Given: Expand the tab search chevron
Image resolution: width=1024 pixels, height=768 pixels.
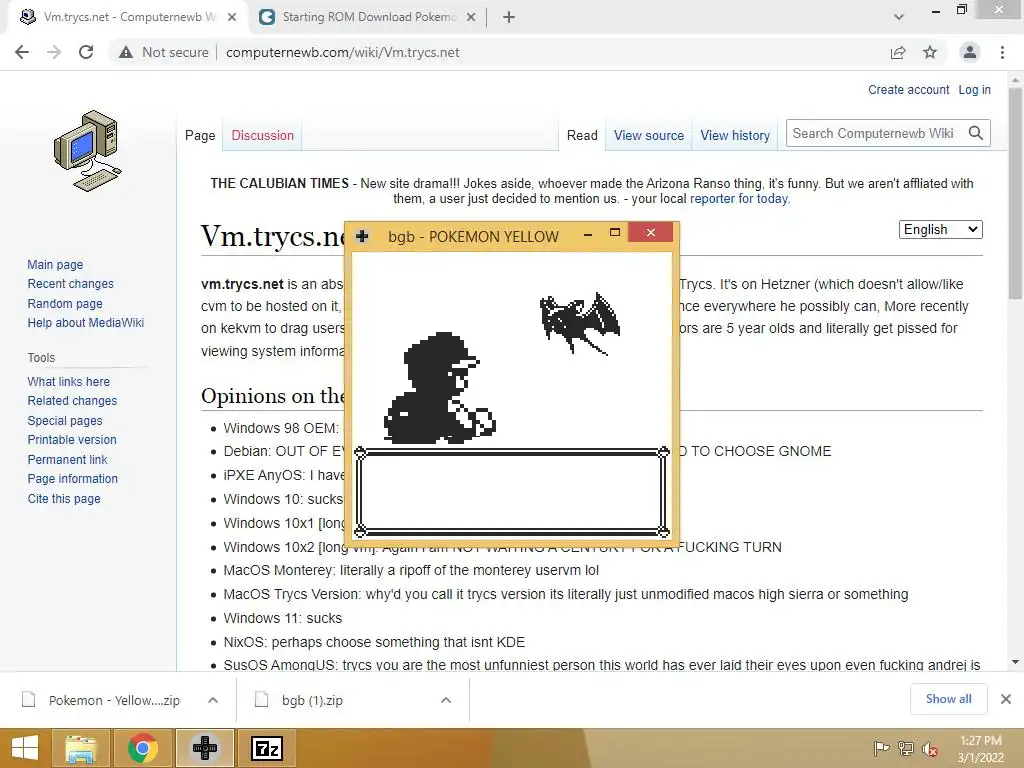Looking at the screenshot, I should 899,17.
